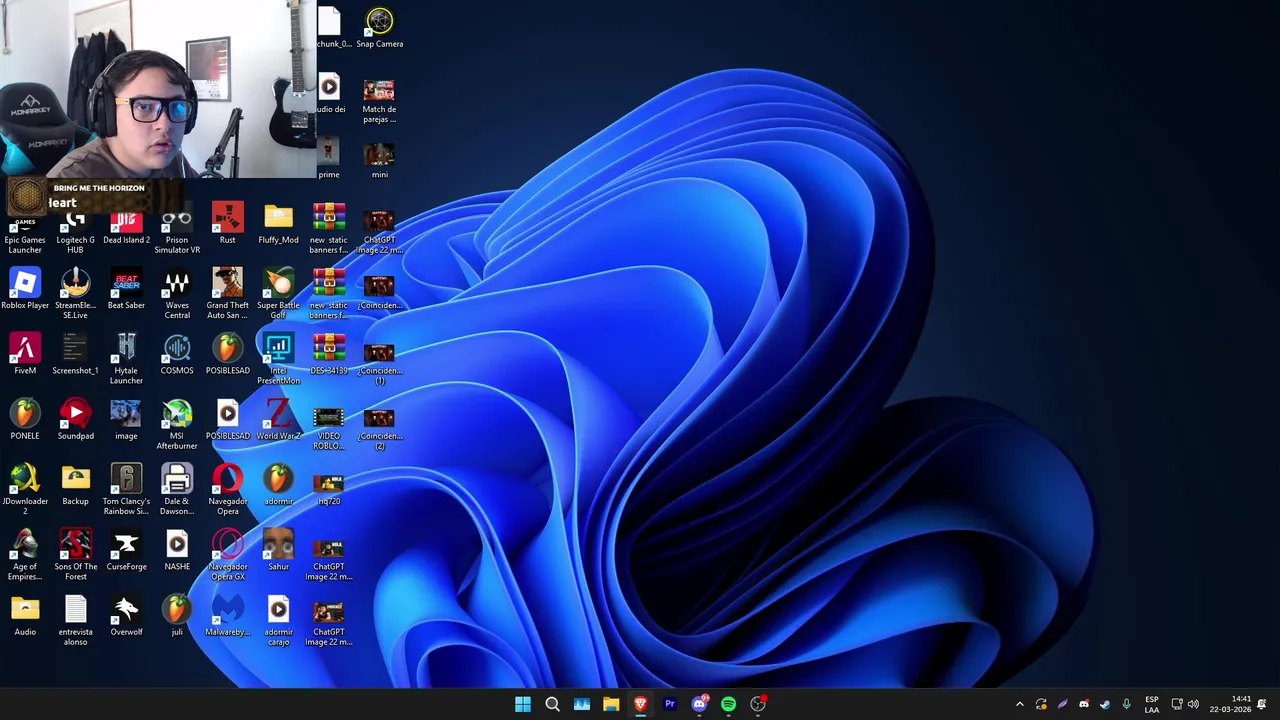
Task: Open the clock and date flyout
Action: (1230, 704)
